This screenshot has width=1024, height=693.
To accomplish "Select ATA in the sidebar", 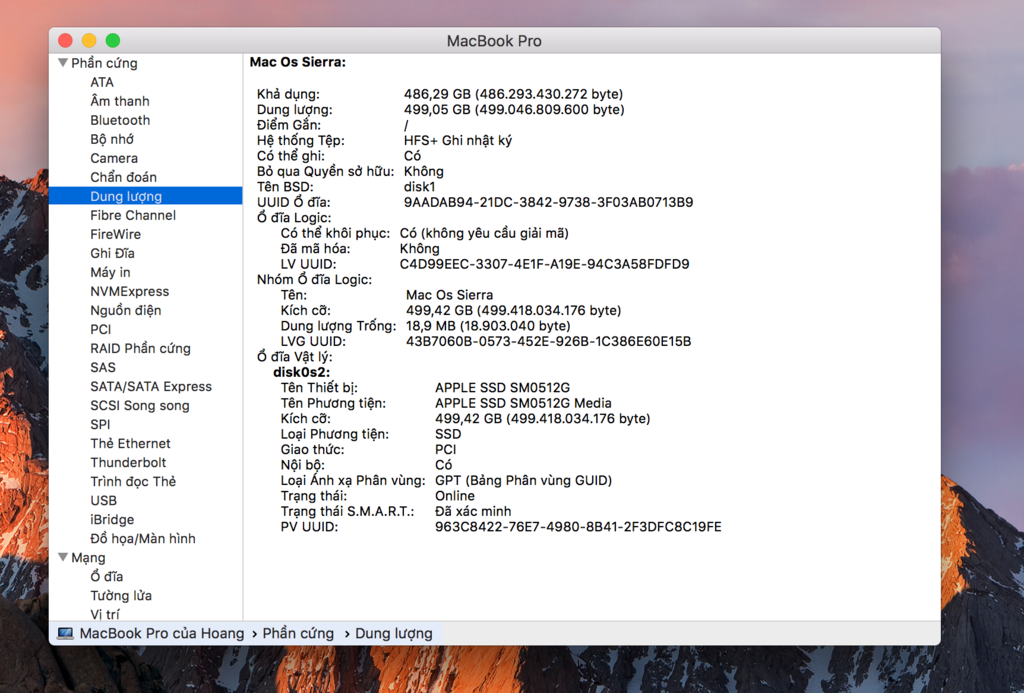I will click(102, 82).
